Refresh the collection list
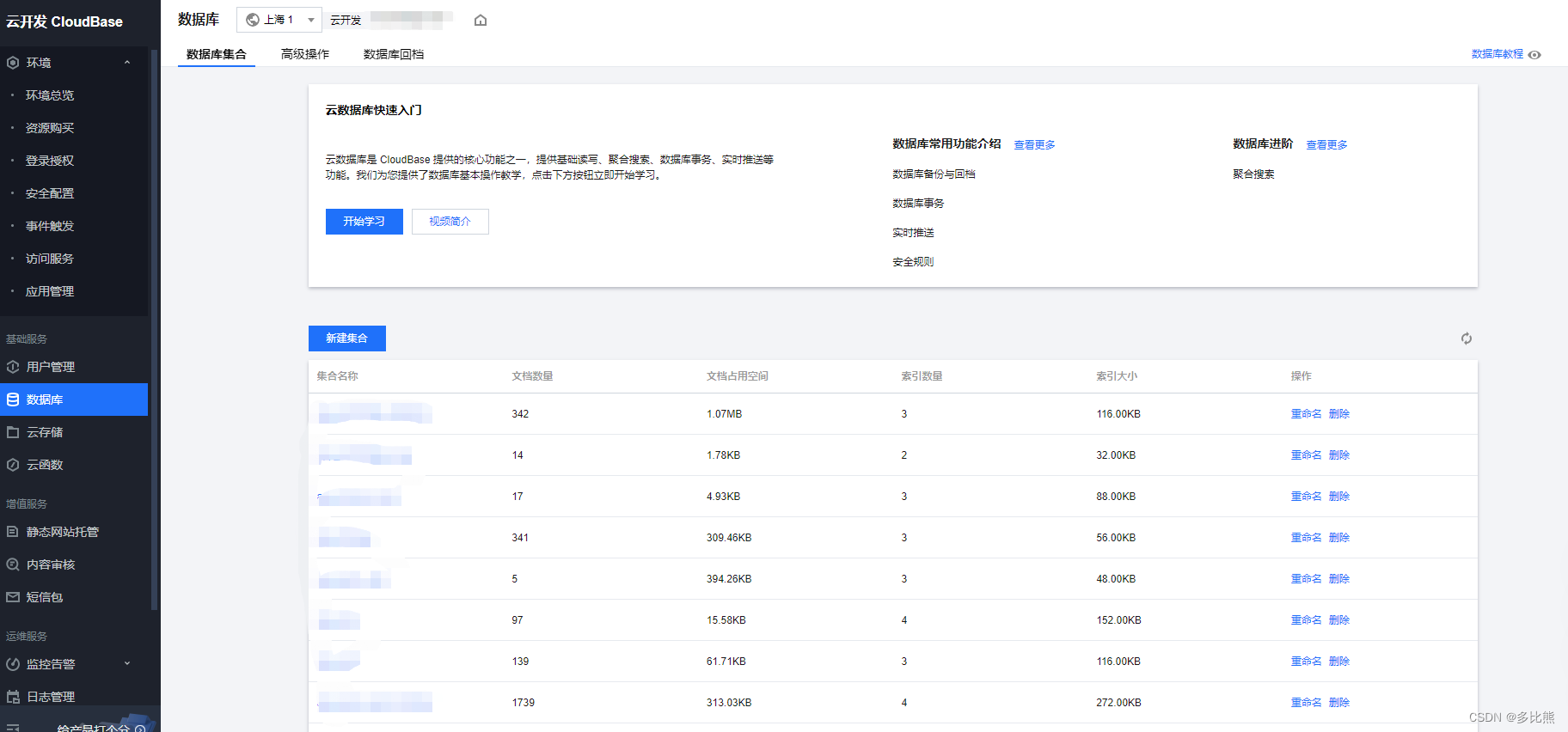The height and width of the screenshot is (732, 1568). 1466,339
